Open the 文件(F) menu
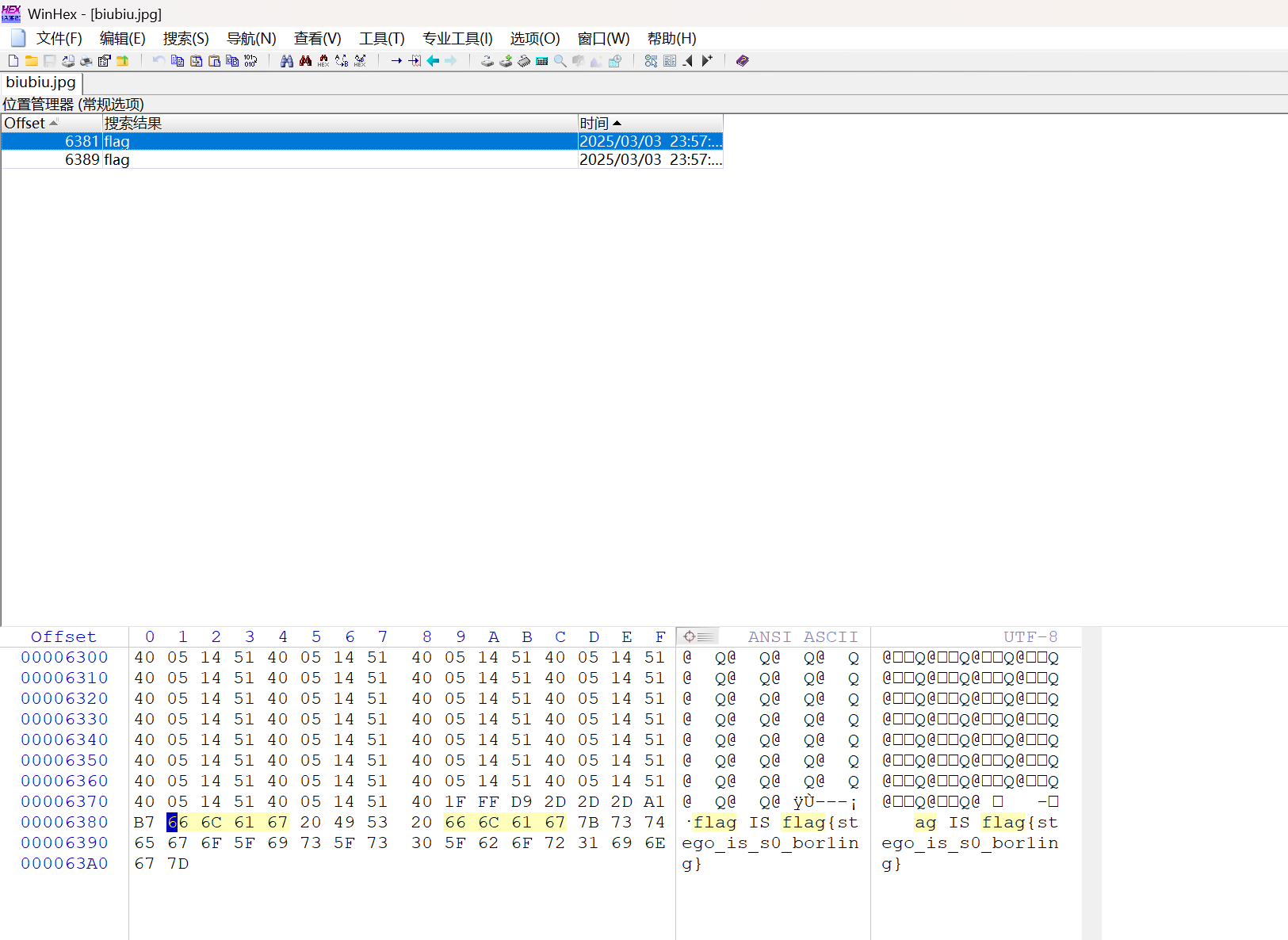Viewport: 1288px width, 940px height. pos(59,39)
